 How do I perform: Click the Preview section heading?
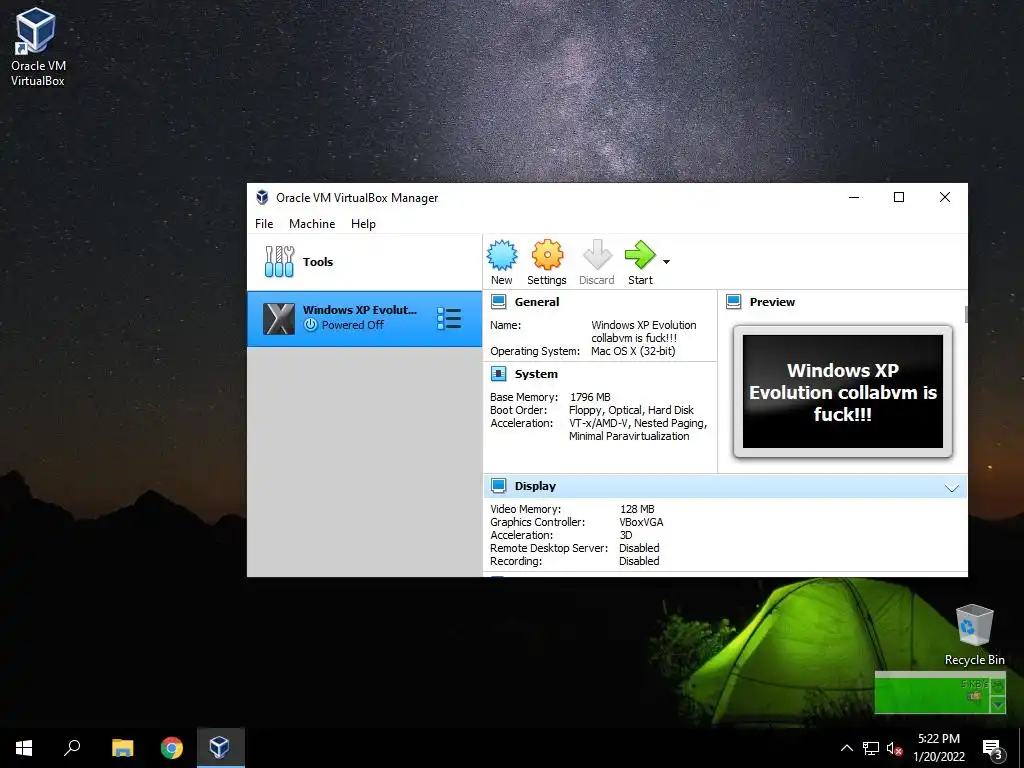(772, 302)
